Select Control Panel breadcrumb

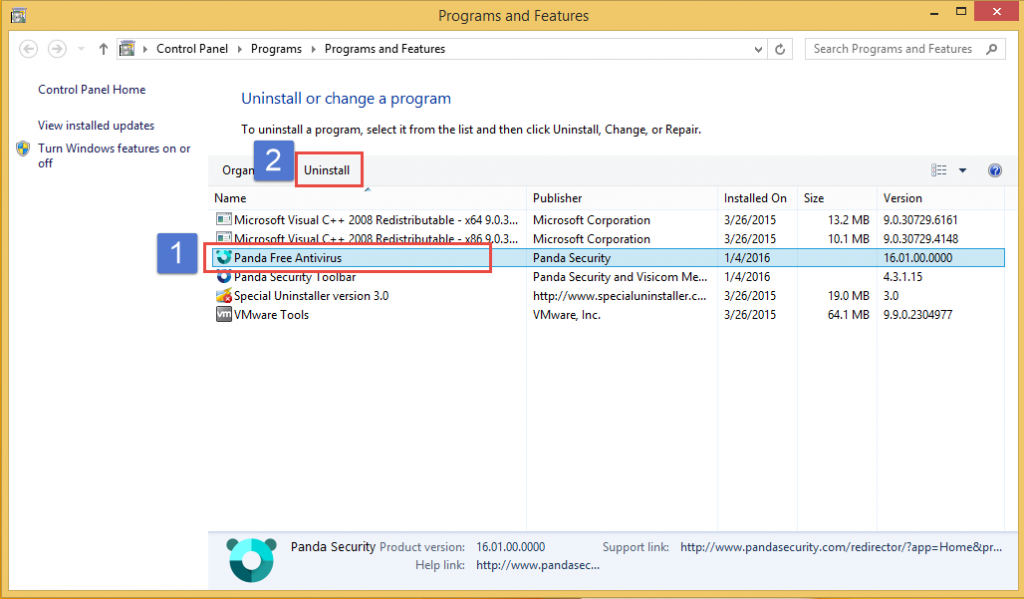[x=192, y=49]
